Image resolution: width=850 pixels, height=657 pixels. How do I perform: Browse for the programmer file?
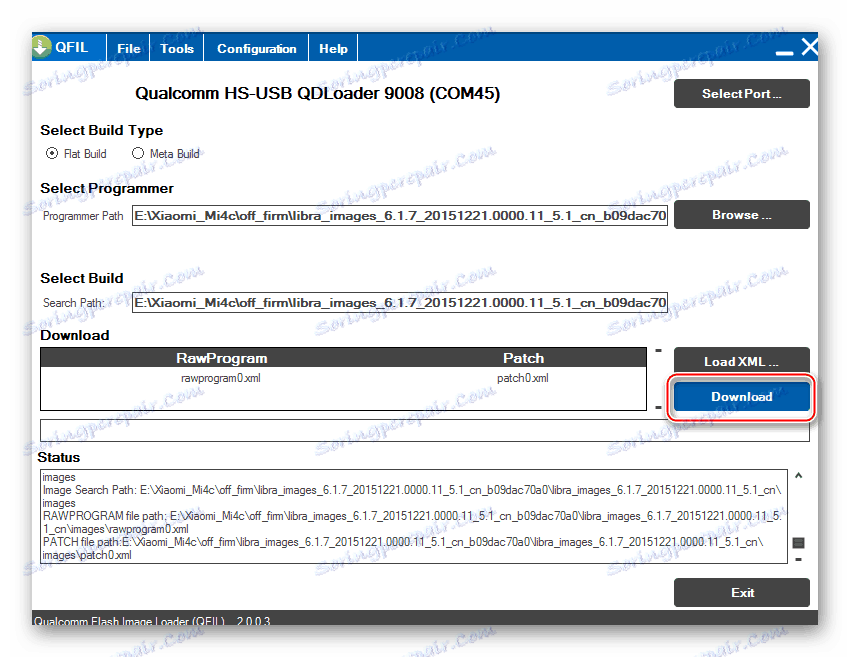coord(742,215)
